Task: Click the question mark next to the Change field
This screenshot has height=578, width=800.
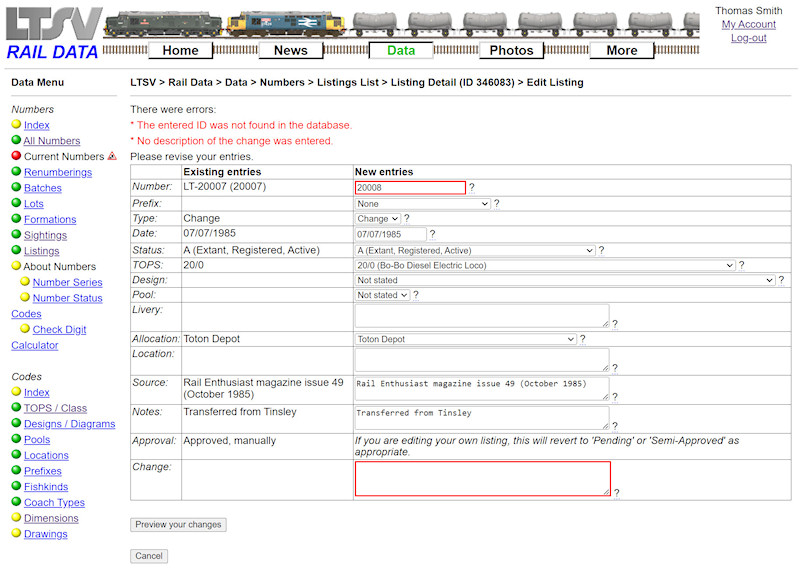Action: coord(618,493)
